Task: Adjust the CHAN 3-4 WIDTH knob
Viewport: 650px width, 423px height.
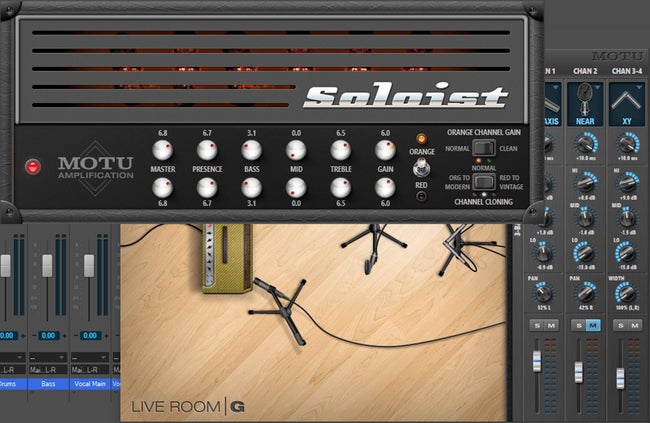Action: coord(627,293)
